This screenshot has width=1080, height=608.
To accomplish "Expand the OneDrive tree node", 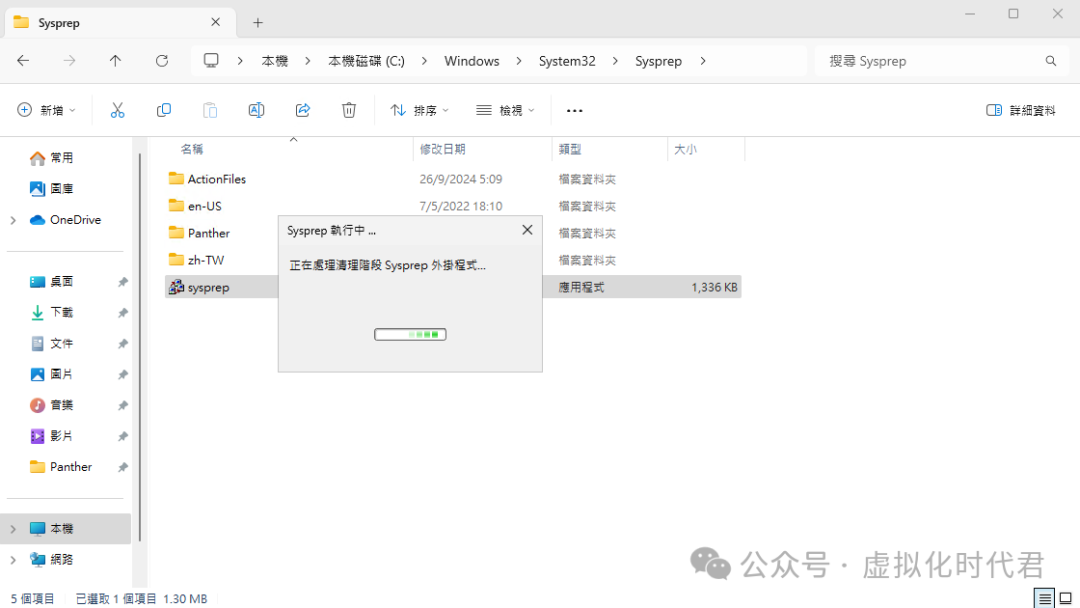I will 13,220.
